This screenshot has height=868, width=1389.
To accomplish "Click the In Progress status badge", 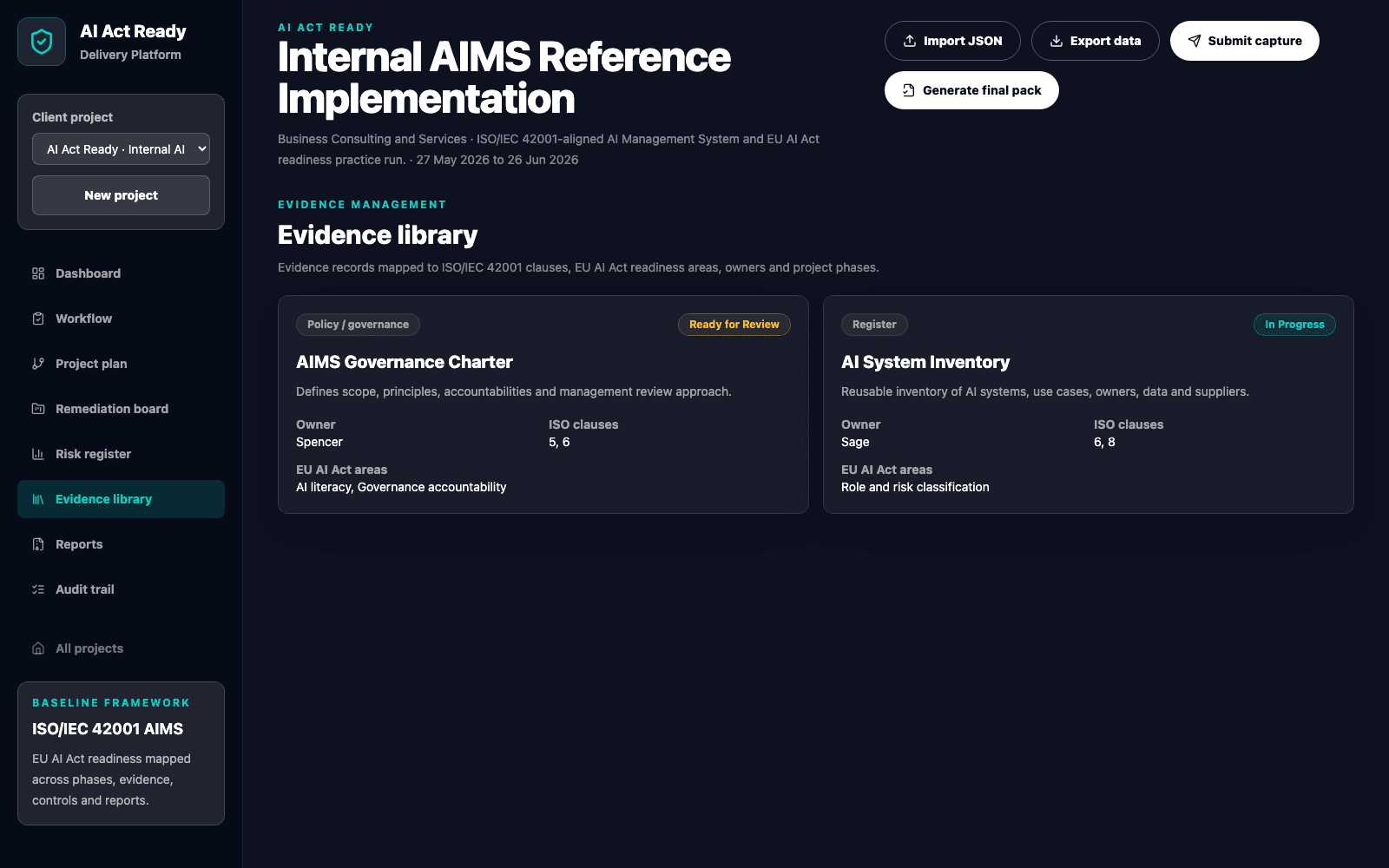I will [x=1294, y=325].
